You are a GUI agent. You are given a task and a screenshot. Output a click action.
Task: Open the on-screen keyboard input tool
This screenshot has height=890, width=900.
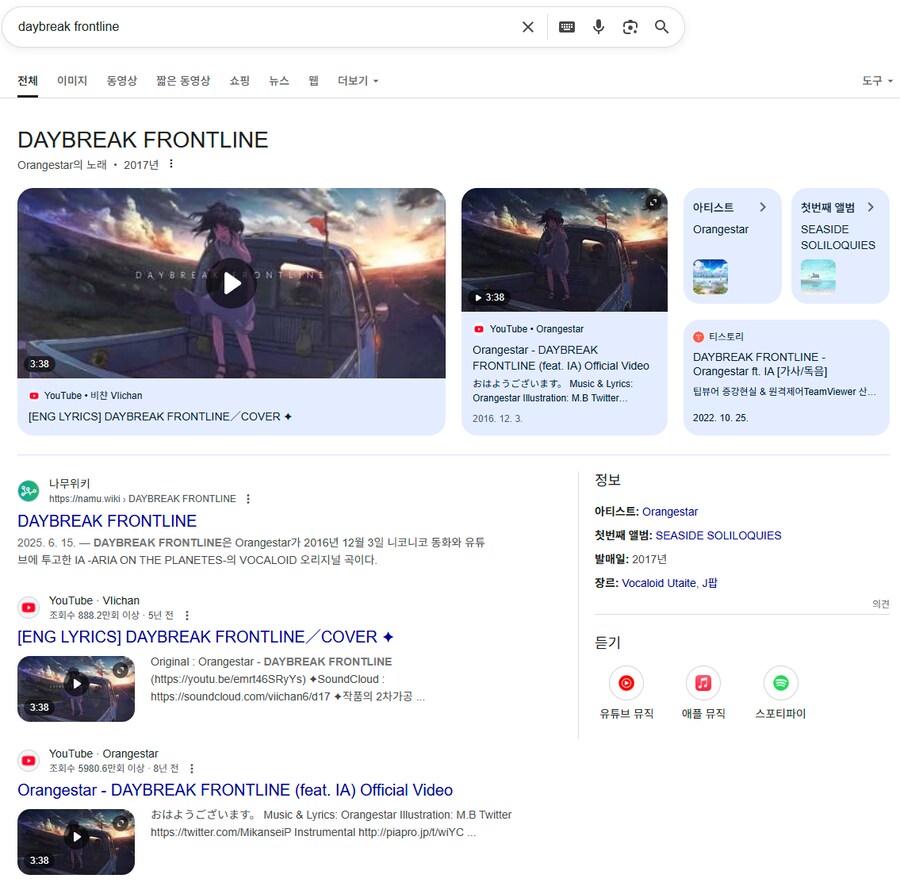pyautogui.click(x=567, y=27)
